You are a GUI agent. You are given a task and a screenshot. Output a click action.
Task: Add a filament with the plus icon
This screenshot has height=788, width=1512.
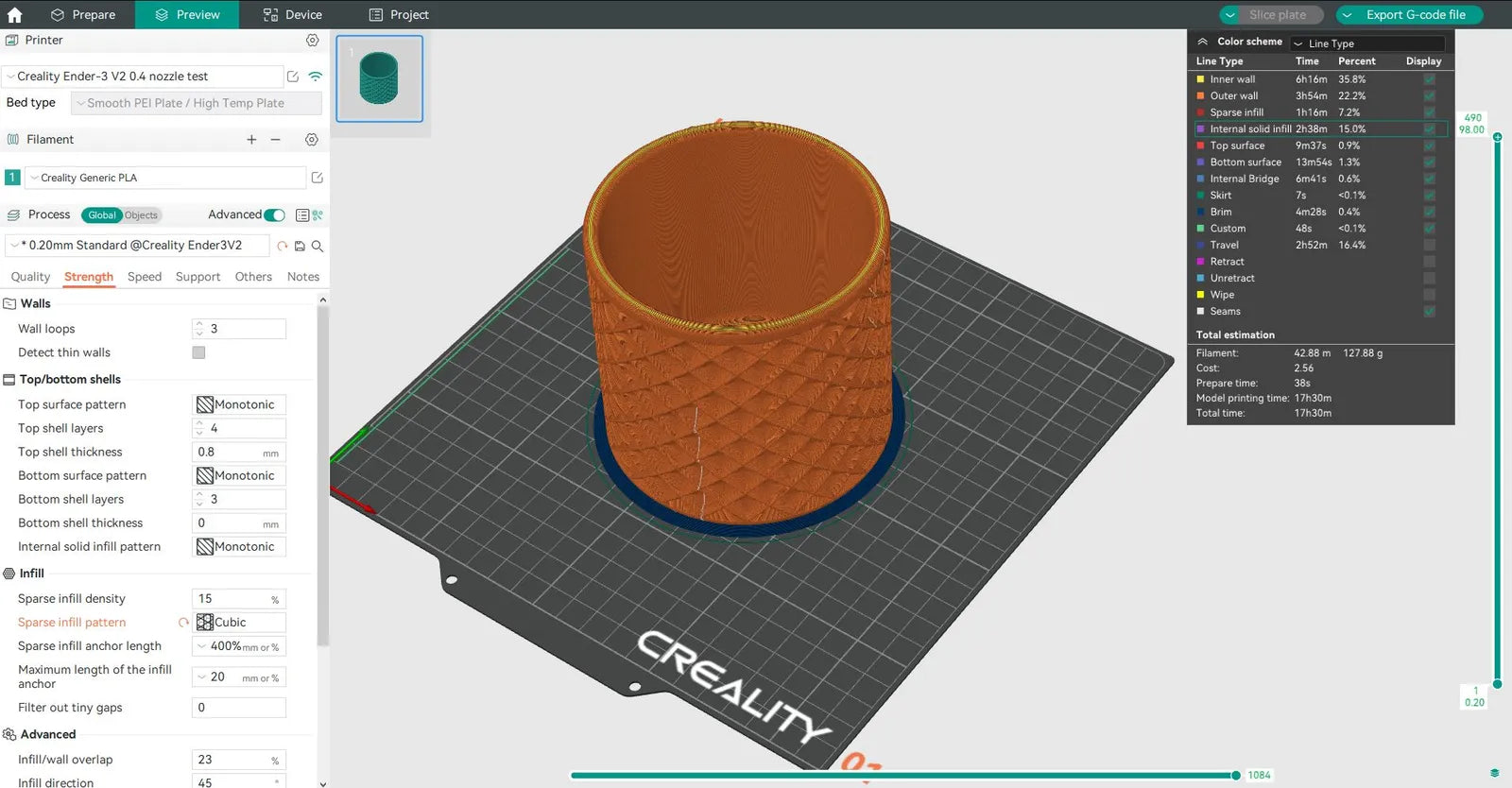[x=251, y=140]
